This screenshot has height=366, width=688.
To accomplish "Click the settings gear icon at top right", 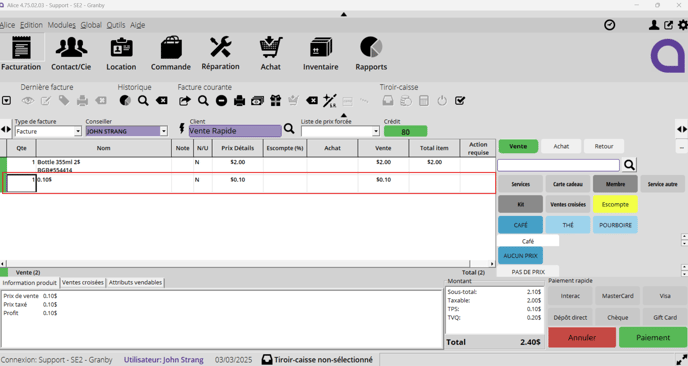I will (x=683, y=25).
